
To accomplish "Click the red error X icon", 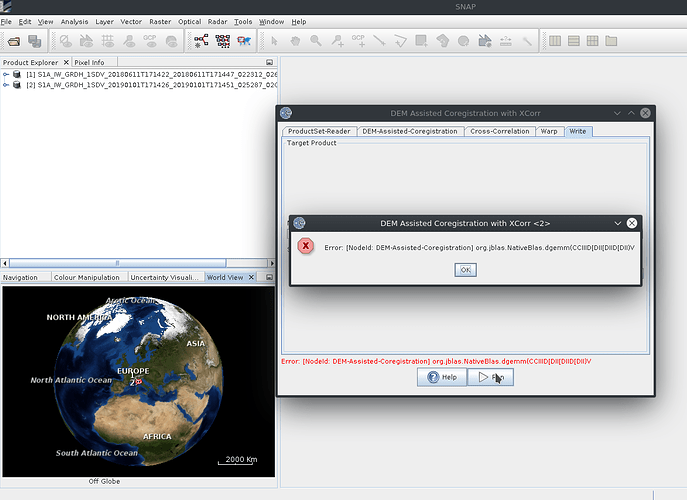I will [305, 246].
